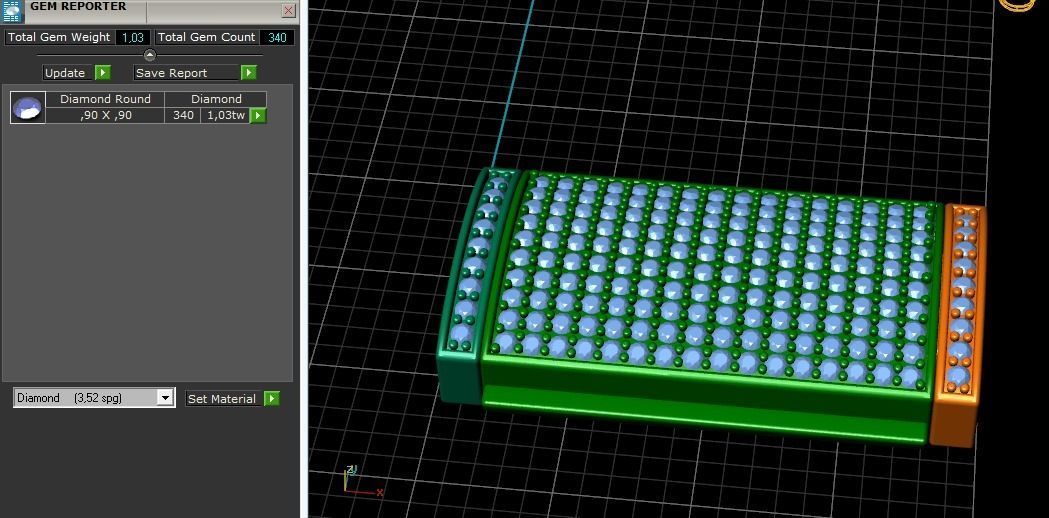Click the Total Gem Count label
Image resolution: width=1049 pixels, height=518 pixels.
tap(206, 37)
